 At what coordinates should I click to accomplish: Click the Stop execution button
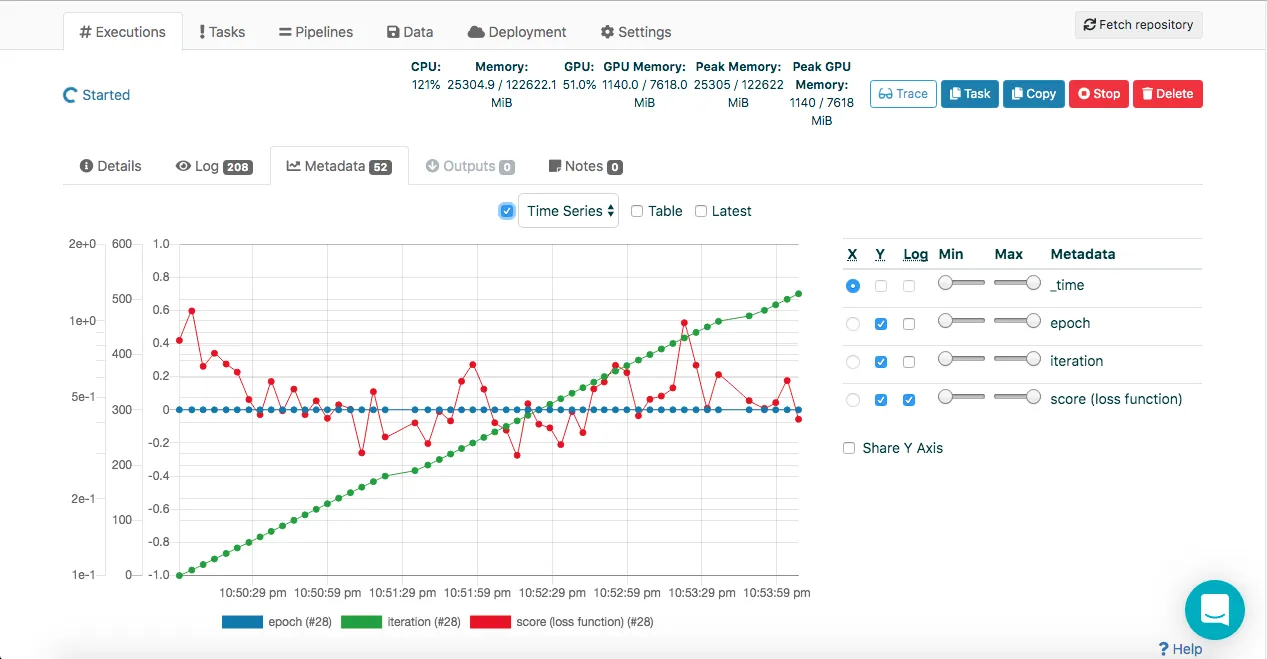pos(1099,94)
